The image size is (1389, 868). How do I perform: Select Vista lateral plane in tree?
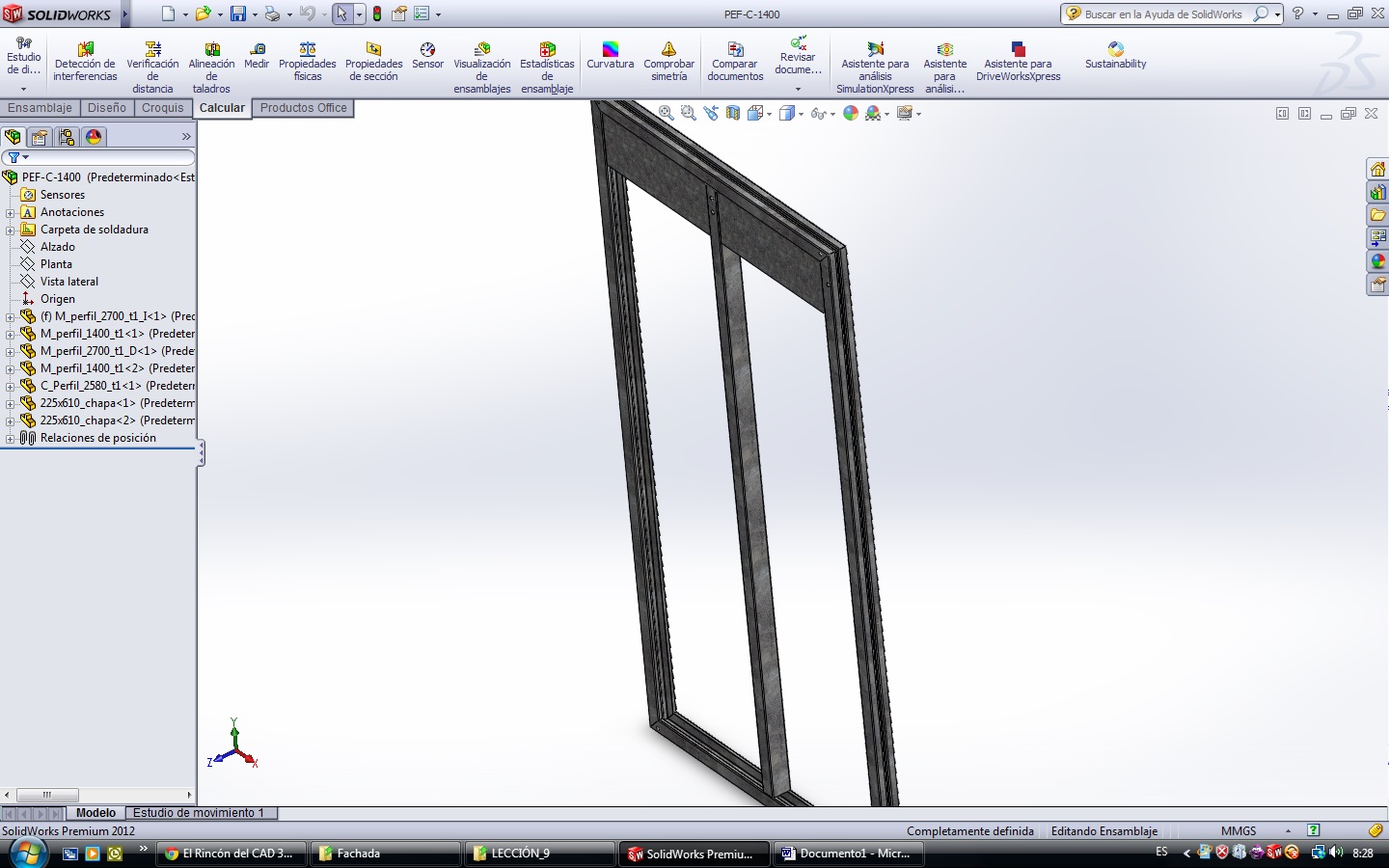(69, 282)
